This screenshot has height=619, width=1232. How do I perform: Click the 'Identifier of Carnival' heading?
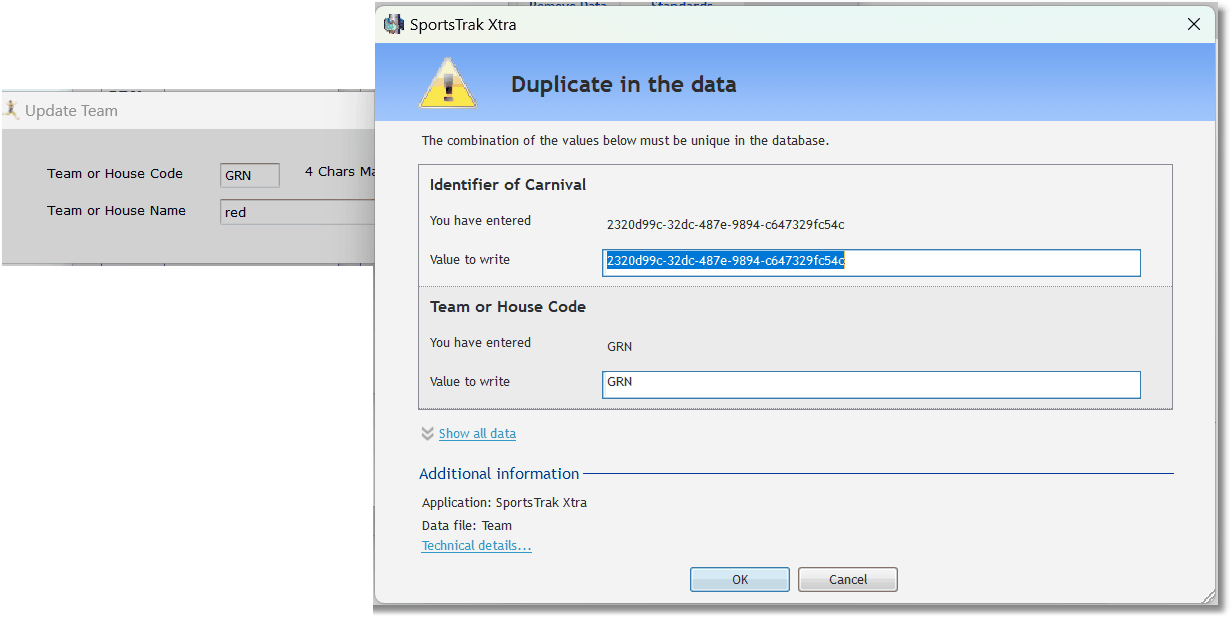click(x=508, y=184)
